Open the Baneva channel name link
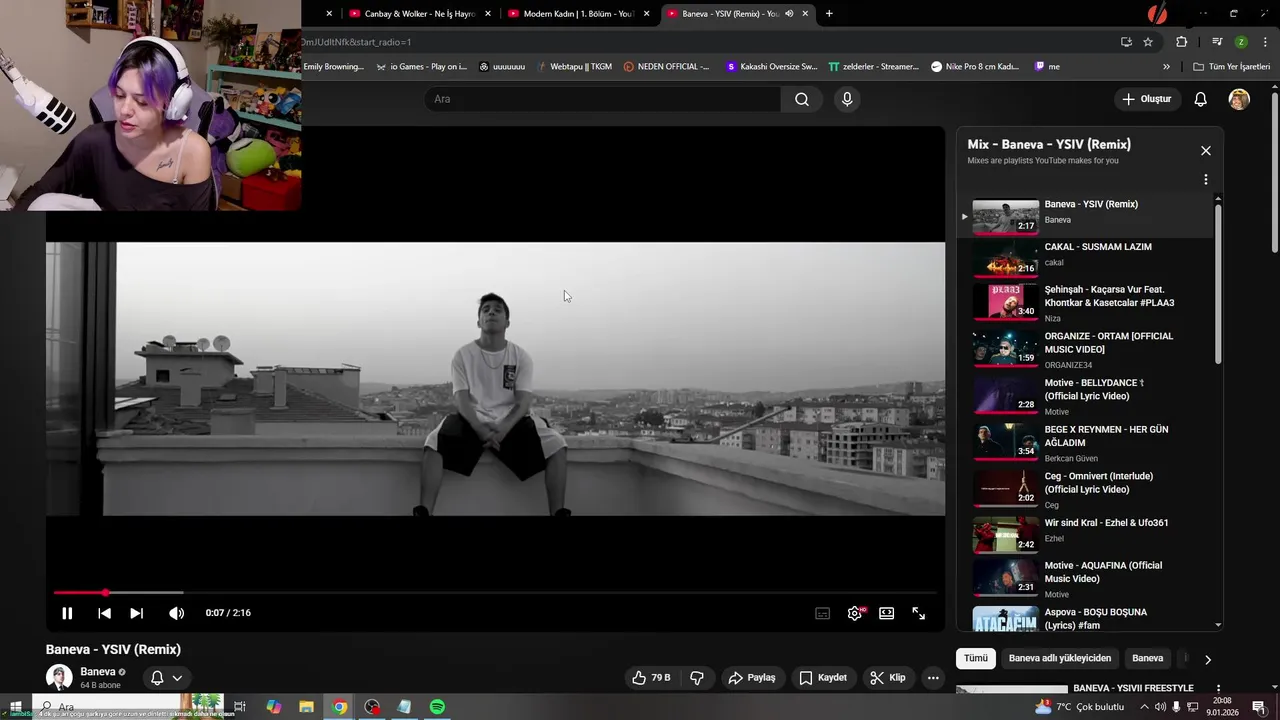Image resolution: width=1280 pixels, height=720 pixels. pyautogui.click(x=98, y=672)
